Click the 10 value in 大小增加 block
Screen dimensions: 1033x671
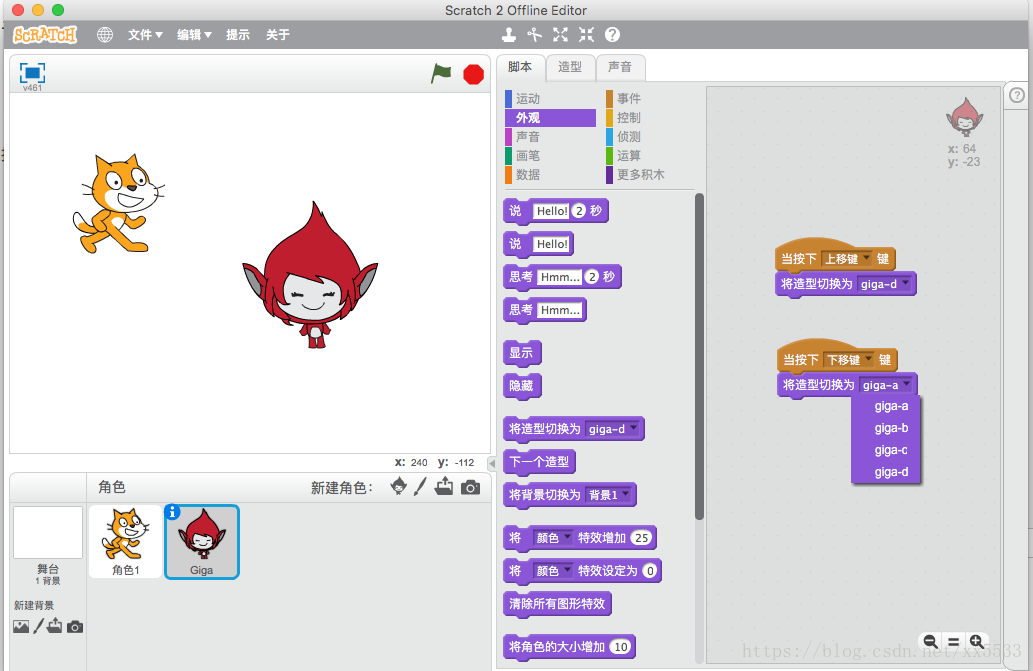coord(621,647)
